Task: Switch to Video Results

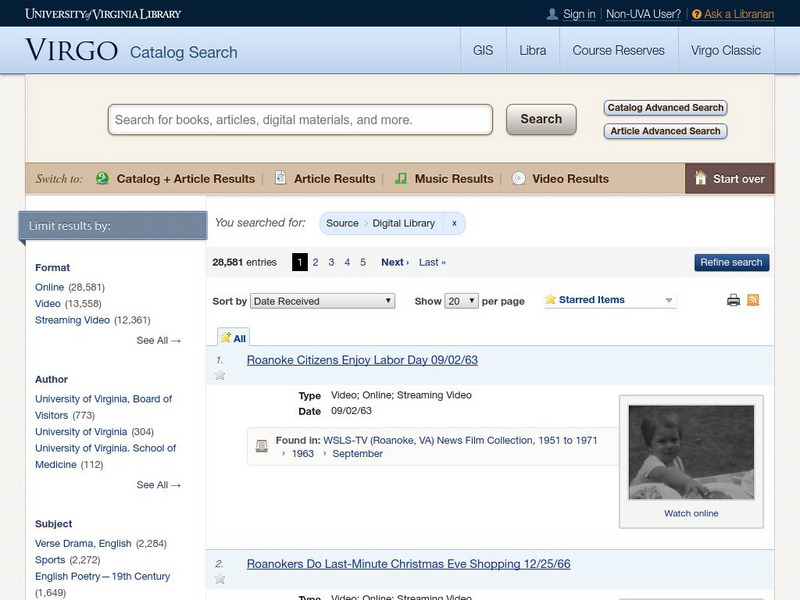Action: point(570,179)
